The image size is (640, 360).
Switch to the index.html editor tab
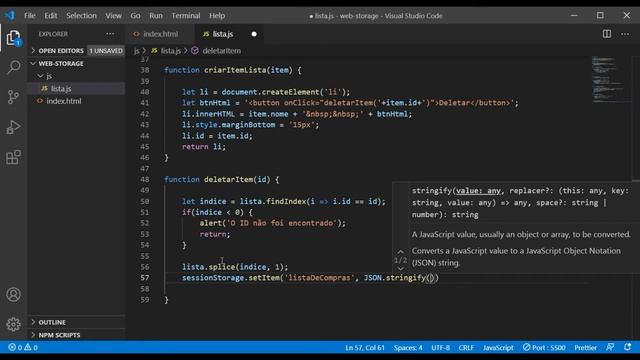(x=160, y=34)
